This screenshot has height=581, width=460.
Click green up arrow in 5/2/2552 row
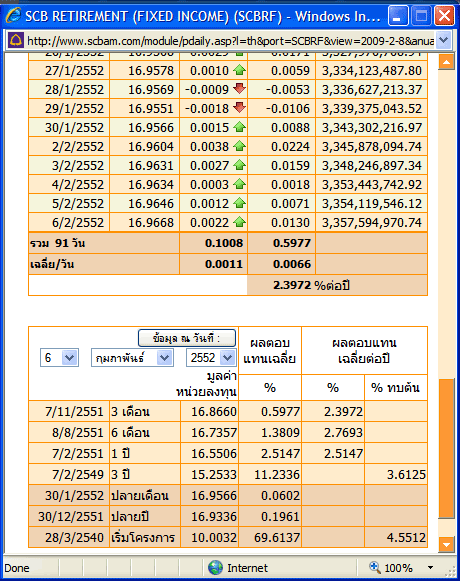click(240, 203)
